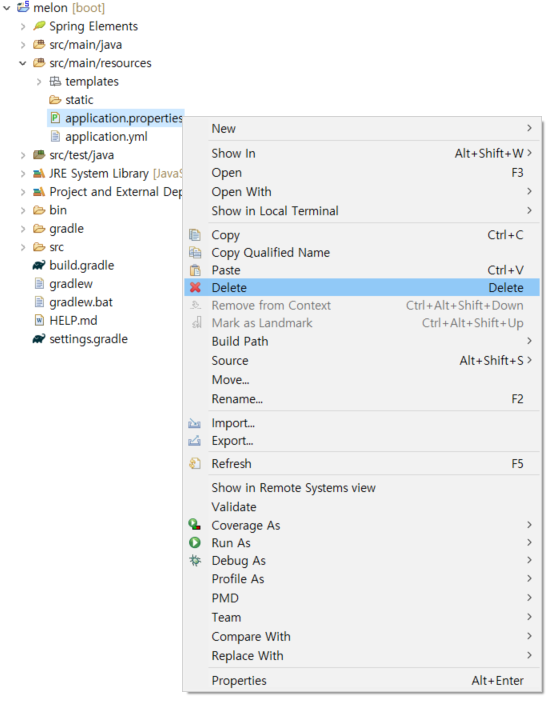Click the Paste clipboard icon
Image resolution: width=554 pixels, height=701 pixels.
pos(195,270)
